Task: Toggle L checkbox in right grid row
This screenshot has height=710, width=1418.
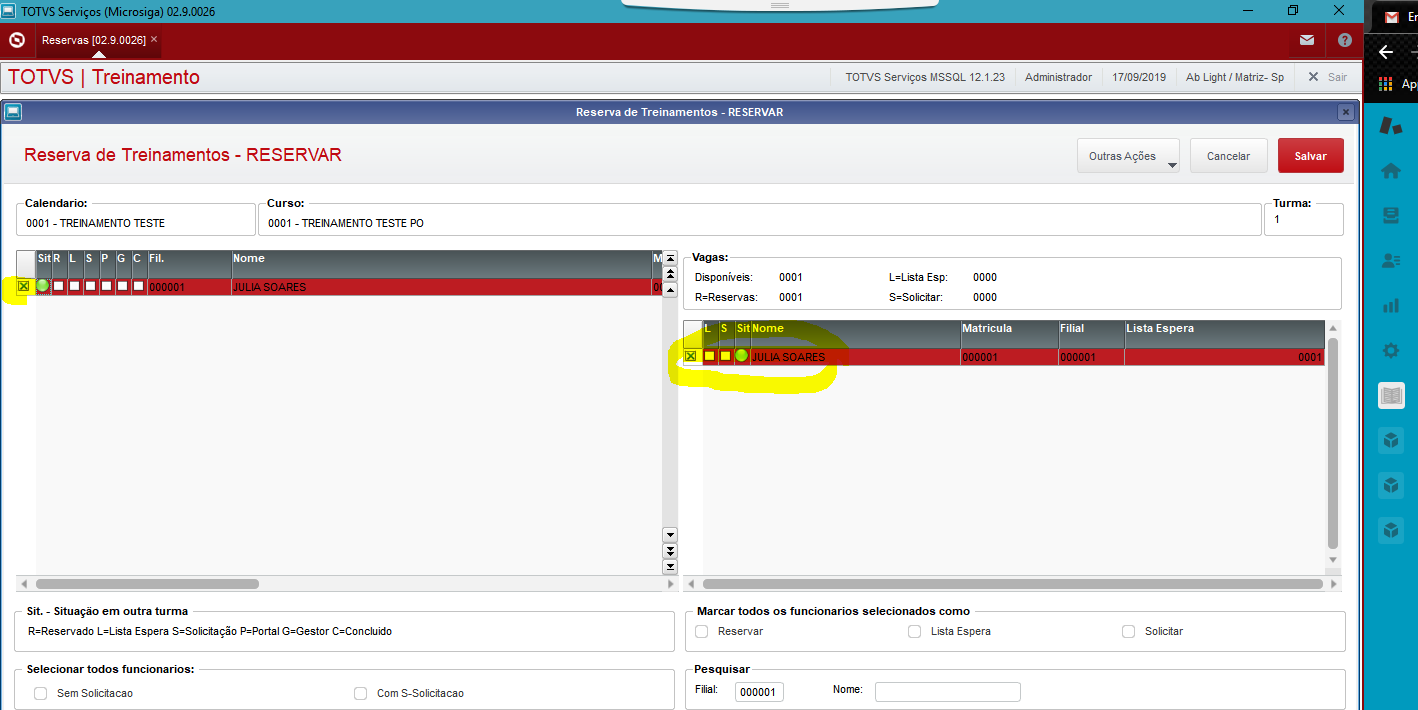Action: click(x=709, y=356)
